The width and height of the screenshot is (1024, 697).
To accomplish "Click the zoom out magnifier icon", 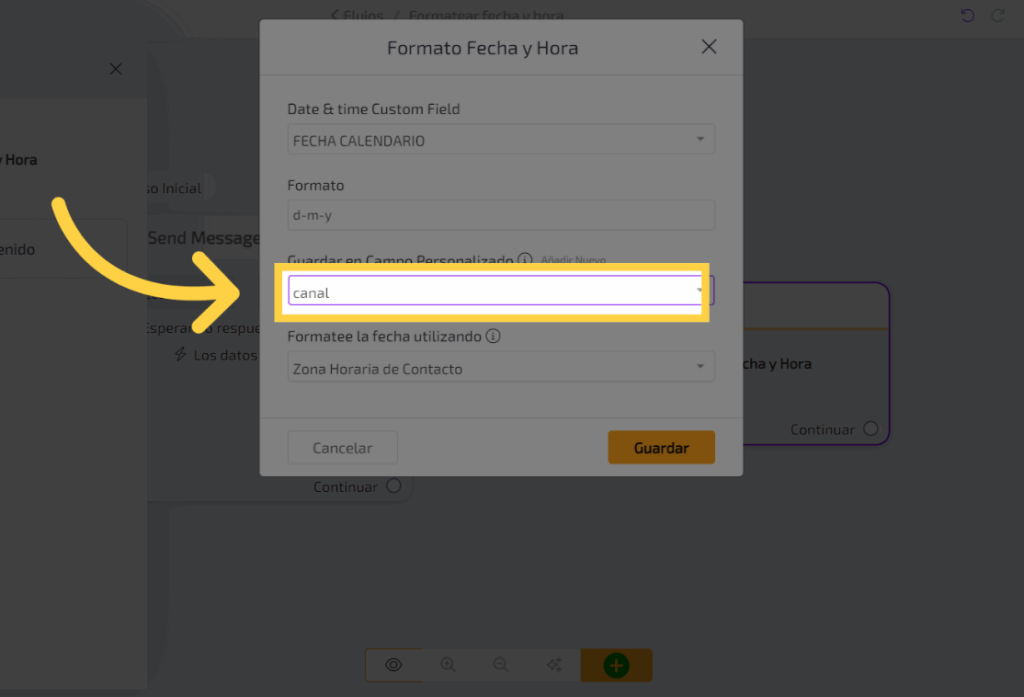I will (x=501, y=665).
